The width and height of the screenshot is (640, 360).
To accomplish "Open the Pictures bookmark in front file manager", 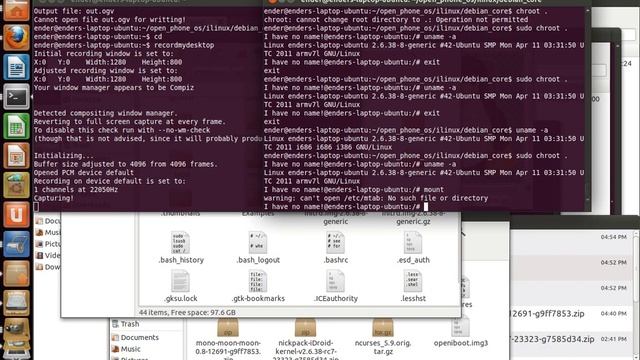I will tap(48, 244).
